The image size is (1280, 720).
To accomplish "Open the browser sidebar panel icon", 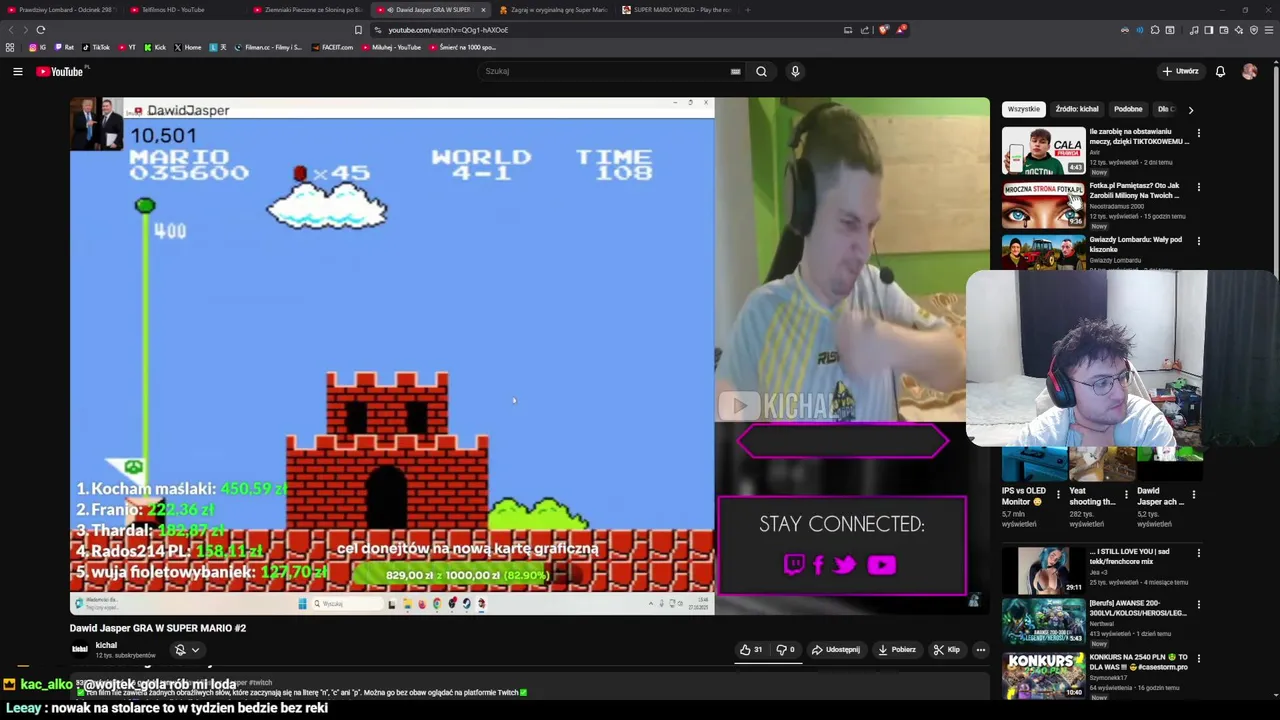I will (x=1208, y=30).
